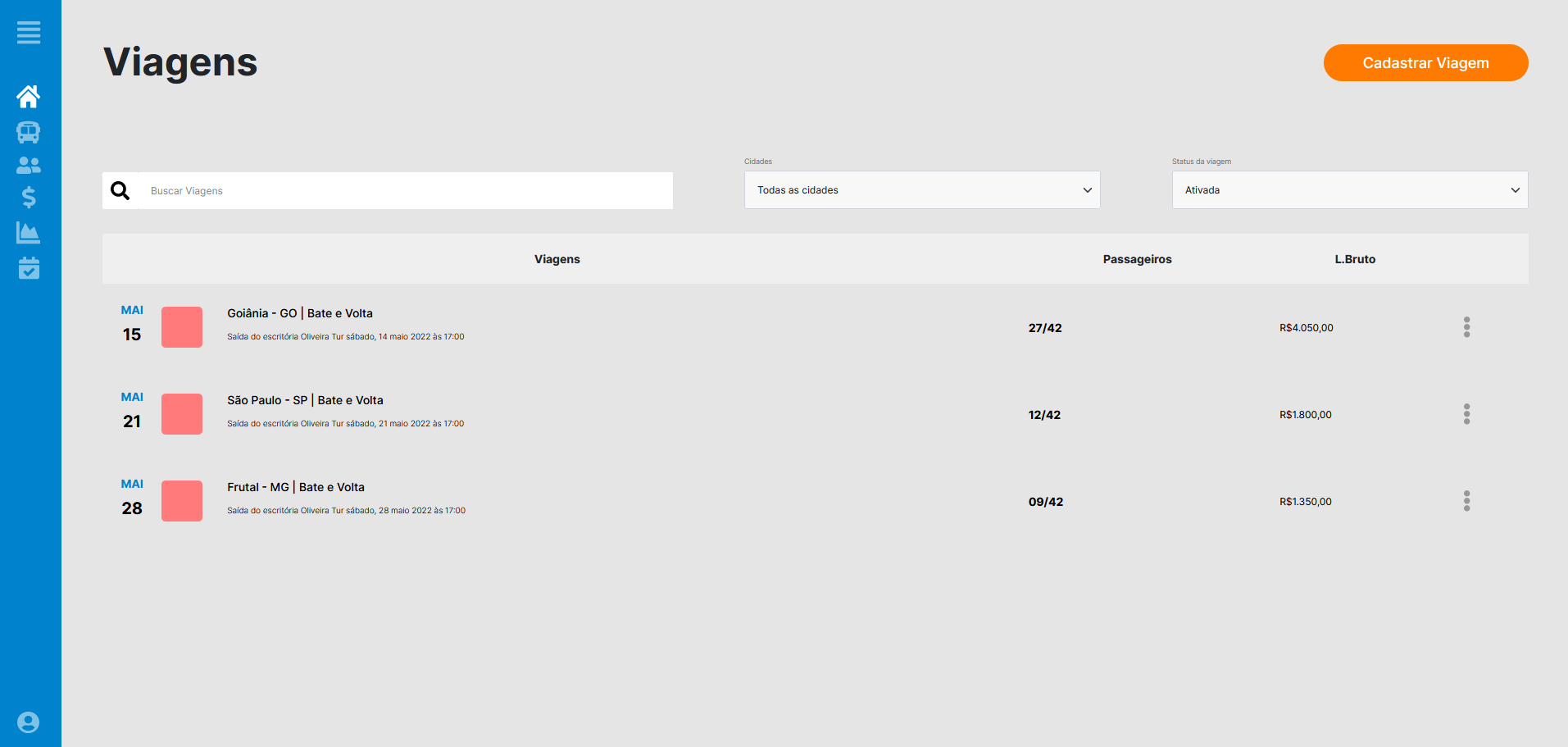Click the MAI 15 date label

click(132, 324)
